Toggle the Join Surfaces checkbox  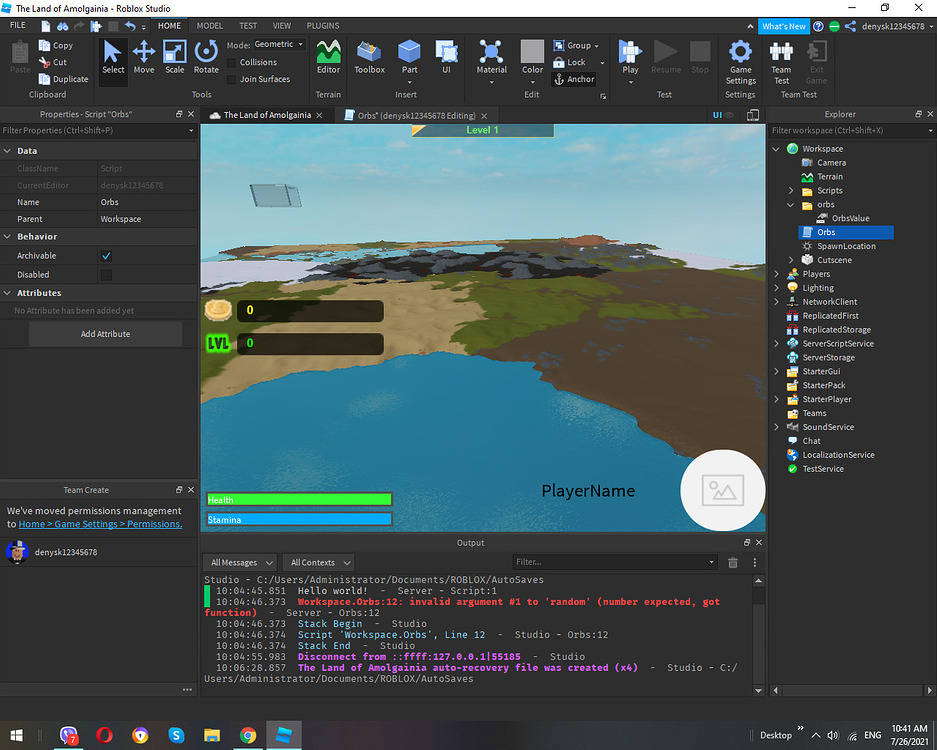(232, 79)
